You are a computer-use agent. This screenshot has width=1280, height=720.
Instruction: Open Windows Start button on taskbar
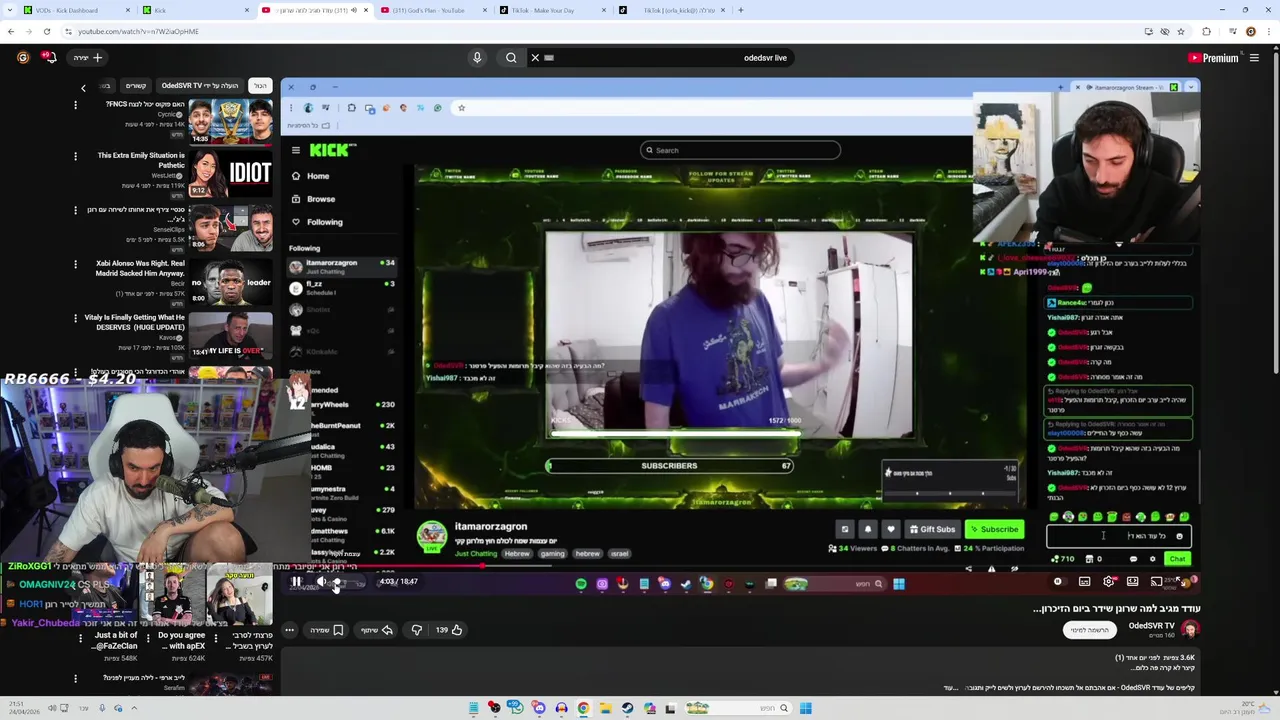tap(805, 708)
